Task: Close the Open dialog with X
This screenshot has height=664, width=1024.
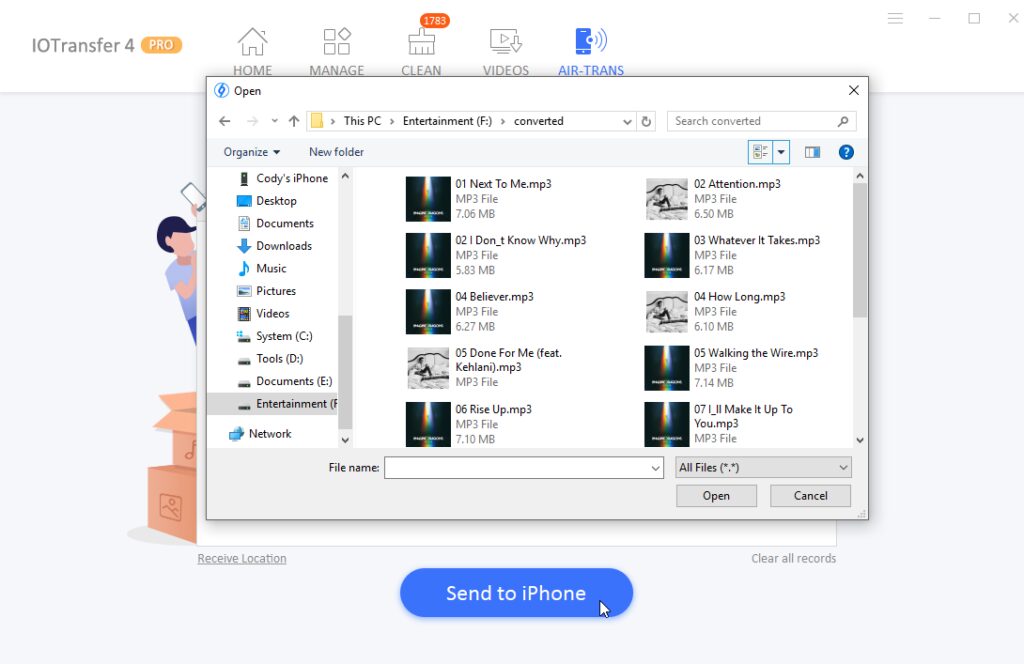Action: pyautogui.click(x=854, y=91)
